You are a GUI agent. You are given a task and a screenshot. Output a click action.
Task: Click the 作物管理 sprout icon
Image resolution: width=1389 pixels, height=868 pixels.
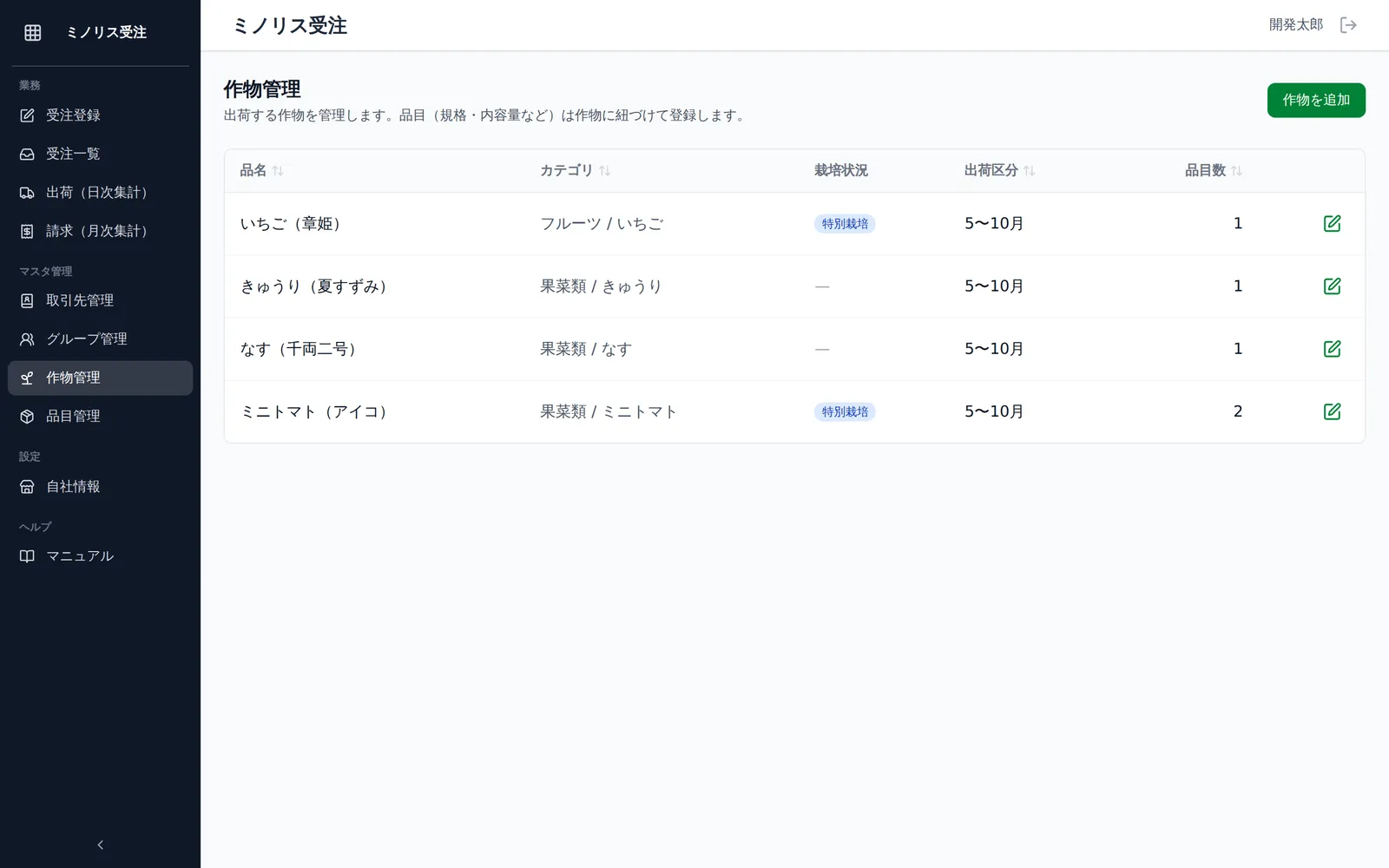[x=27, y=378]
